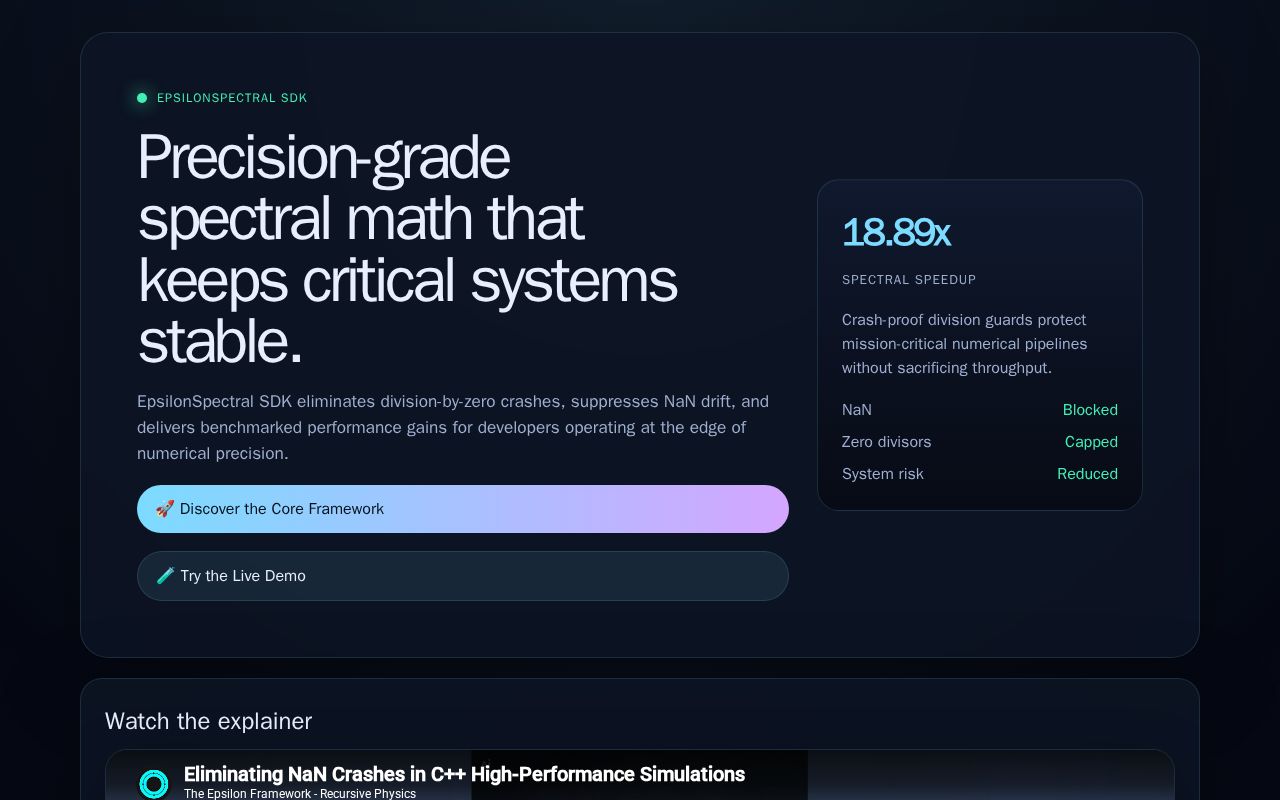Click the teal circular channel avatar
The width and height of the screenshot is (1280, 800).
click(x=154, y=784)
